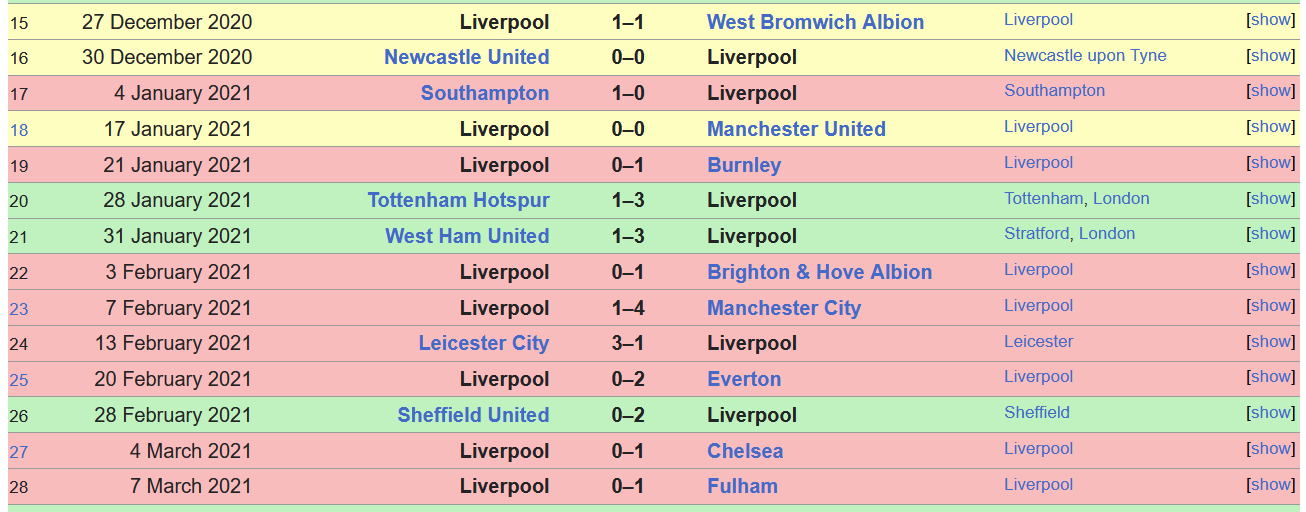Click the Newcastle upon Tyne location link

tap(1085, 56)
